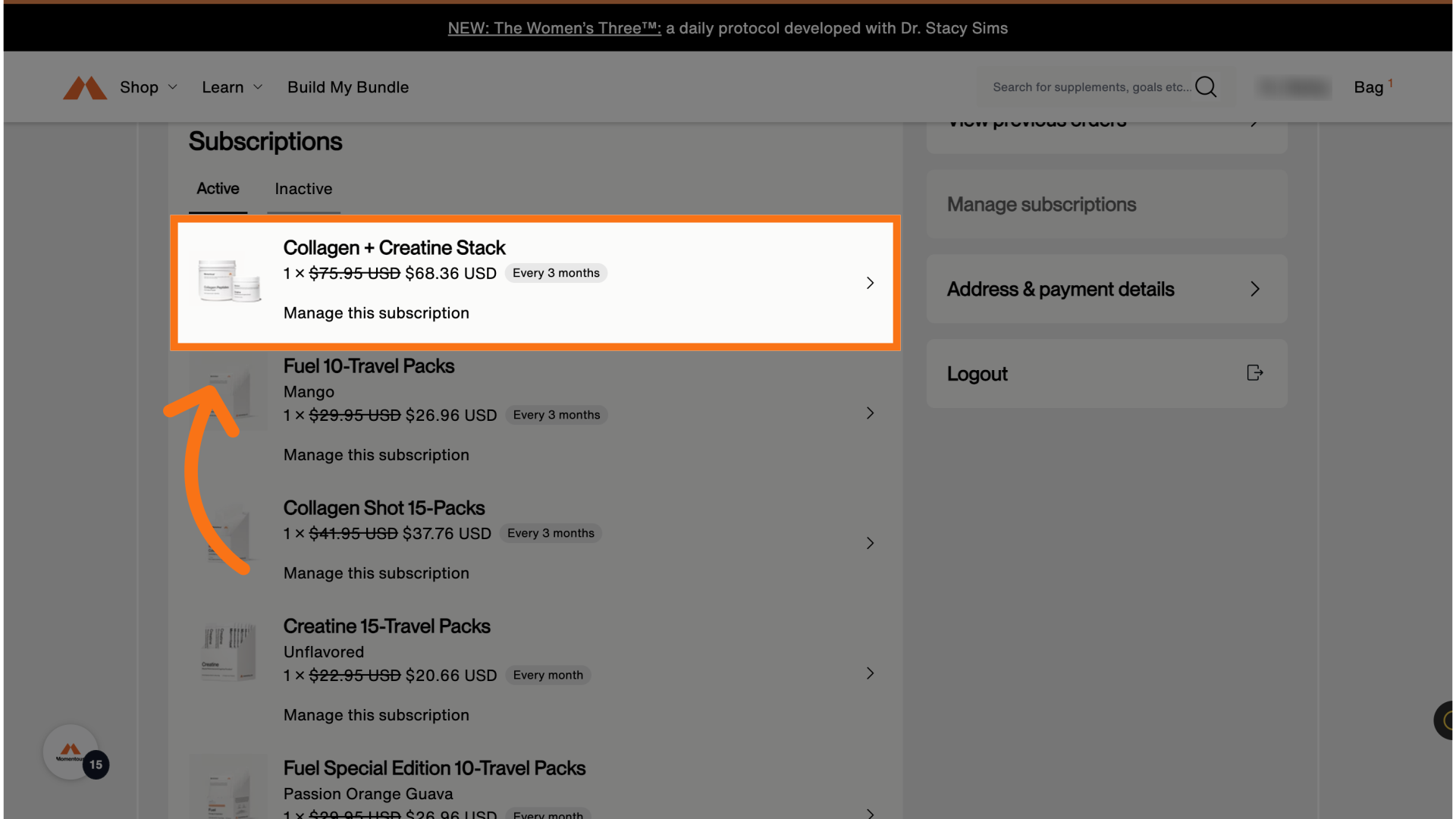Open the Shop dropdown menu
Image resolution: width=1456 pixels, height=819 pixels.
149,87
